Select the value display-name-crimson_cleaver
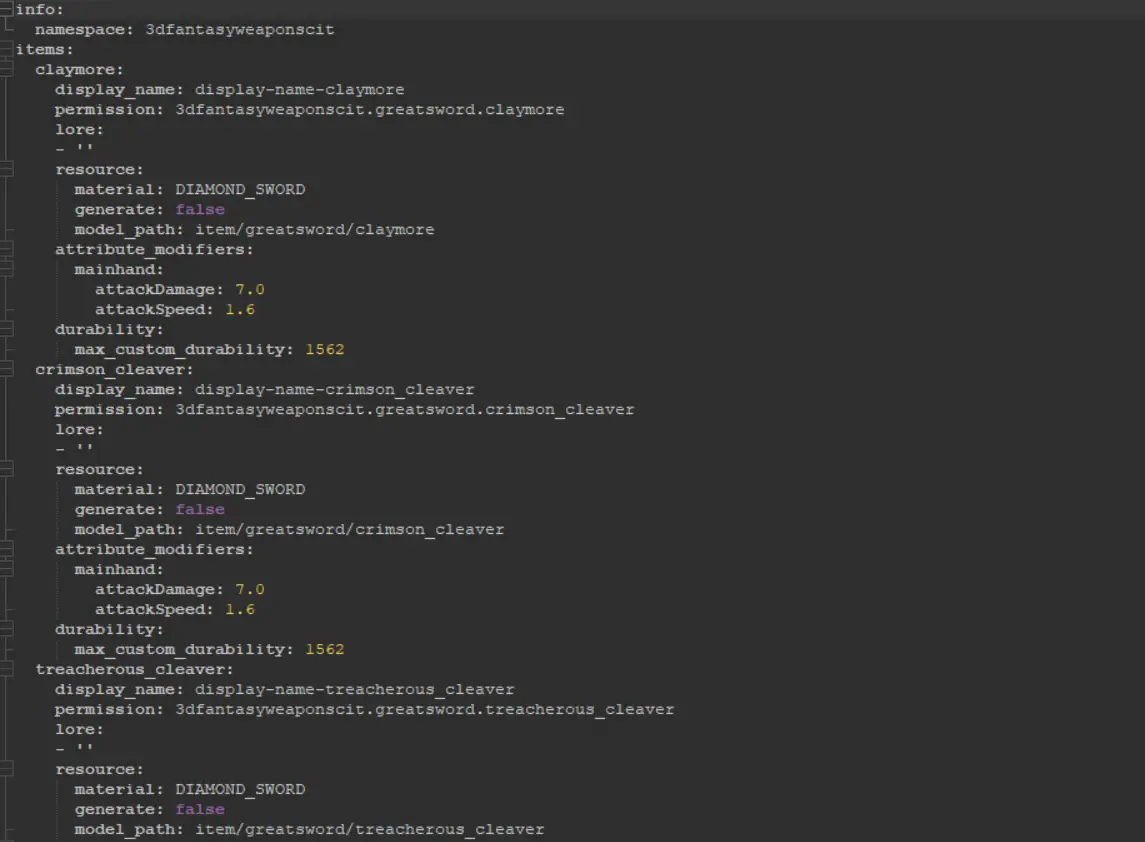Viewport: 1145px width, 842px height. coord(334,390)
